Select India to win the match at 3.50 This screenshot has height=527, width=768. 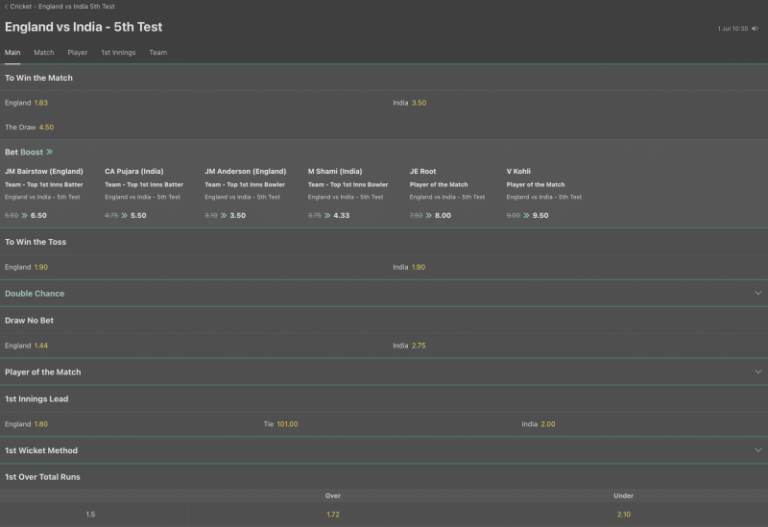click(x=418, y=103)
